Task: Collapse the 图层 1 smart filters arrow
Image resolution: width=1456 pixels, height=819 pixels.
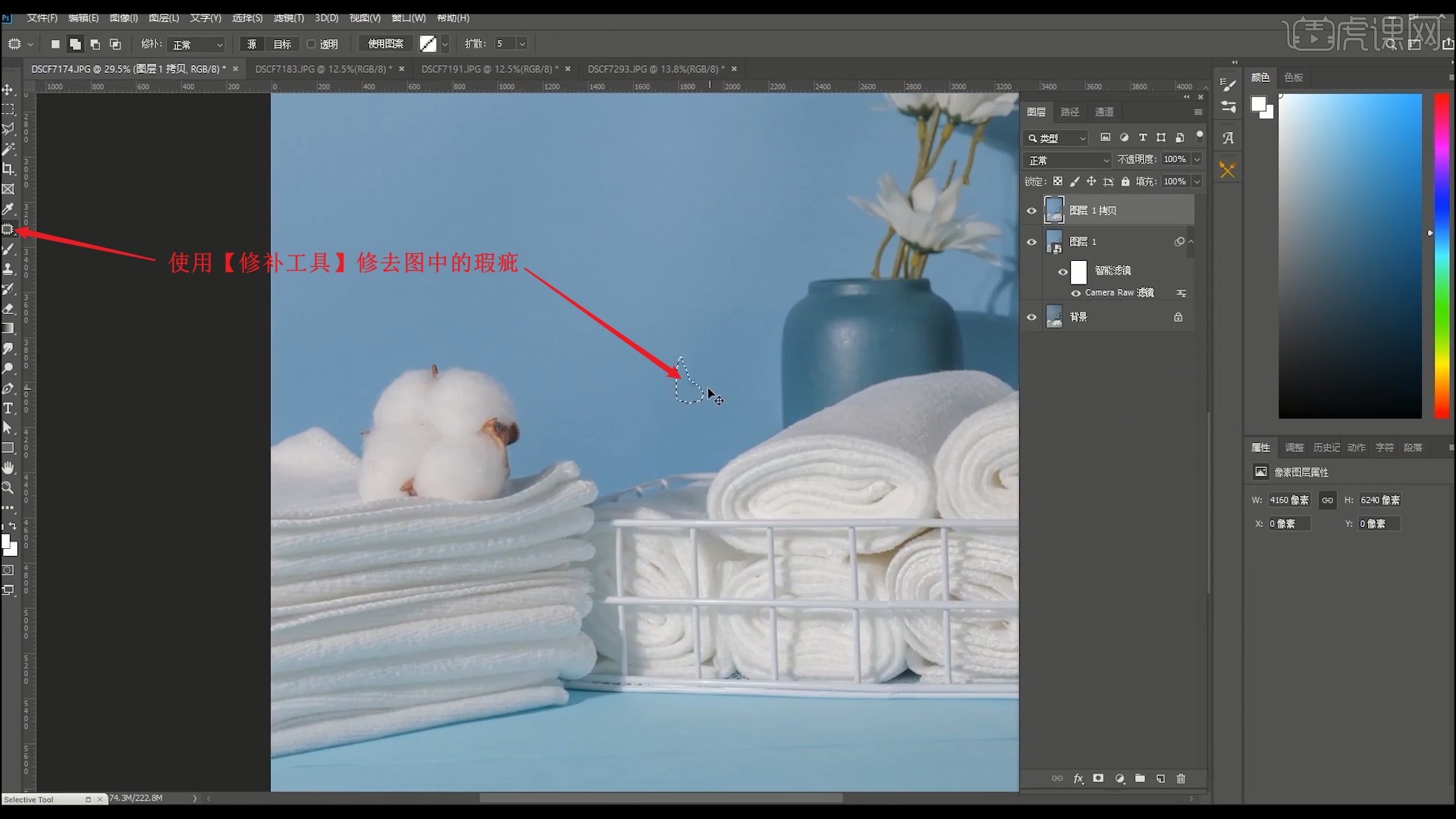Action: pos(1191,242)
